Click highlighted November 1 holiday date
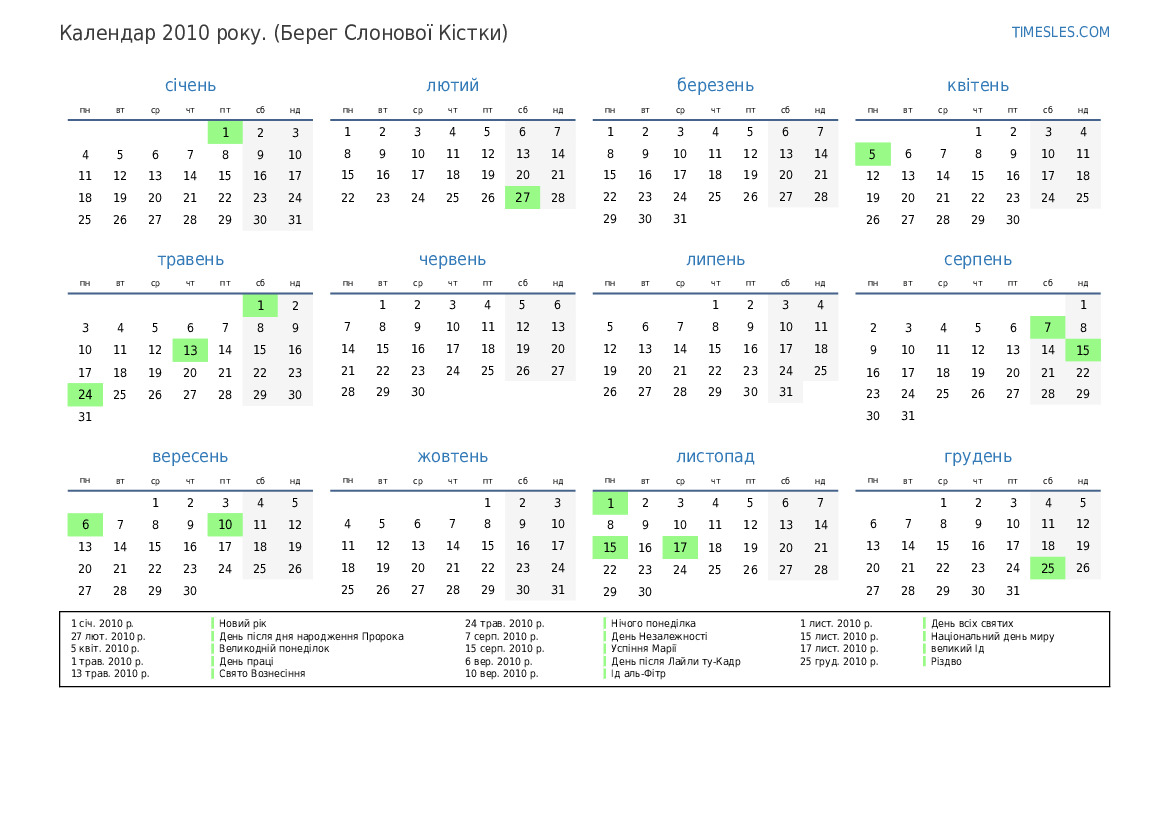Image resolution: width=1169 pixels, height=827 pixels. (610, 503)
